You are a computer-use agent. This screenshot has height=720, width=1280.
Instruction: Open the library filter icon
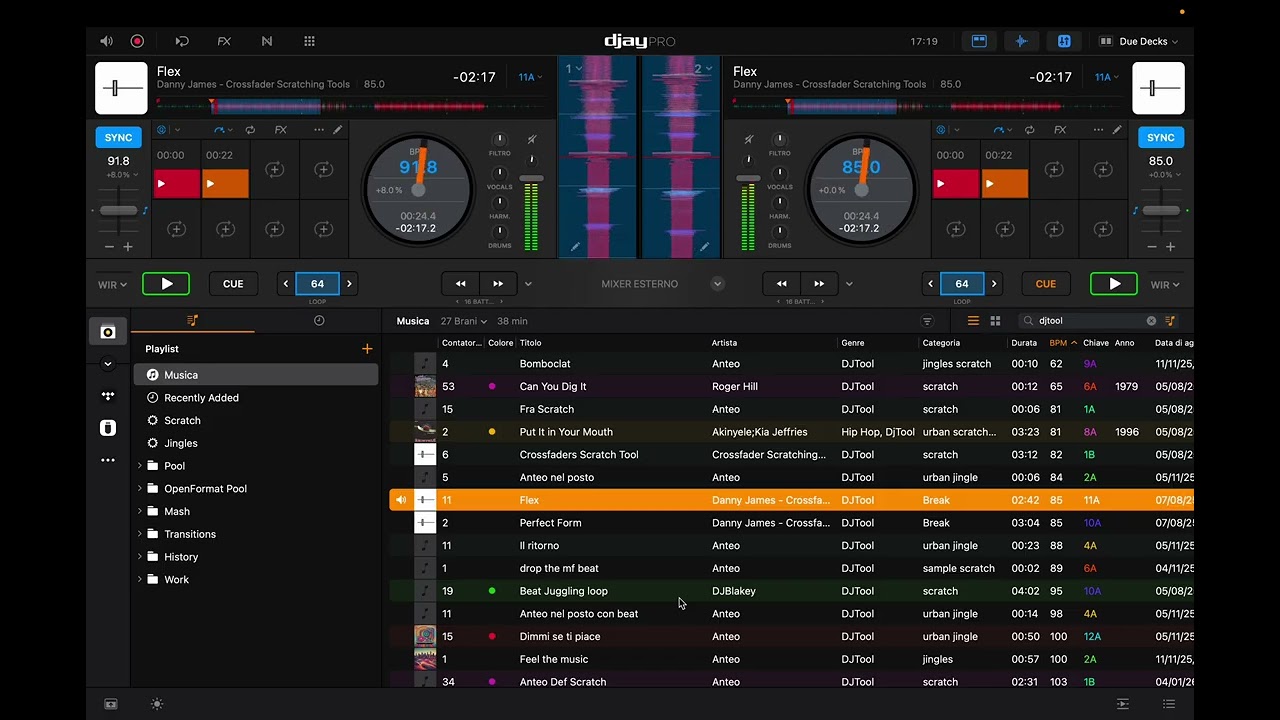[x=927, y=321]
